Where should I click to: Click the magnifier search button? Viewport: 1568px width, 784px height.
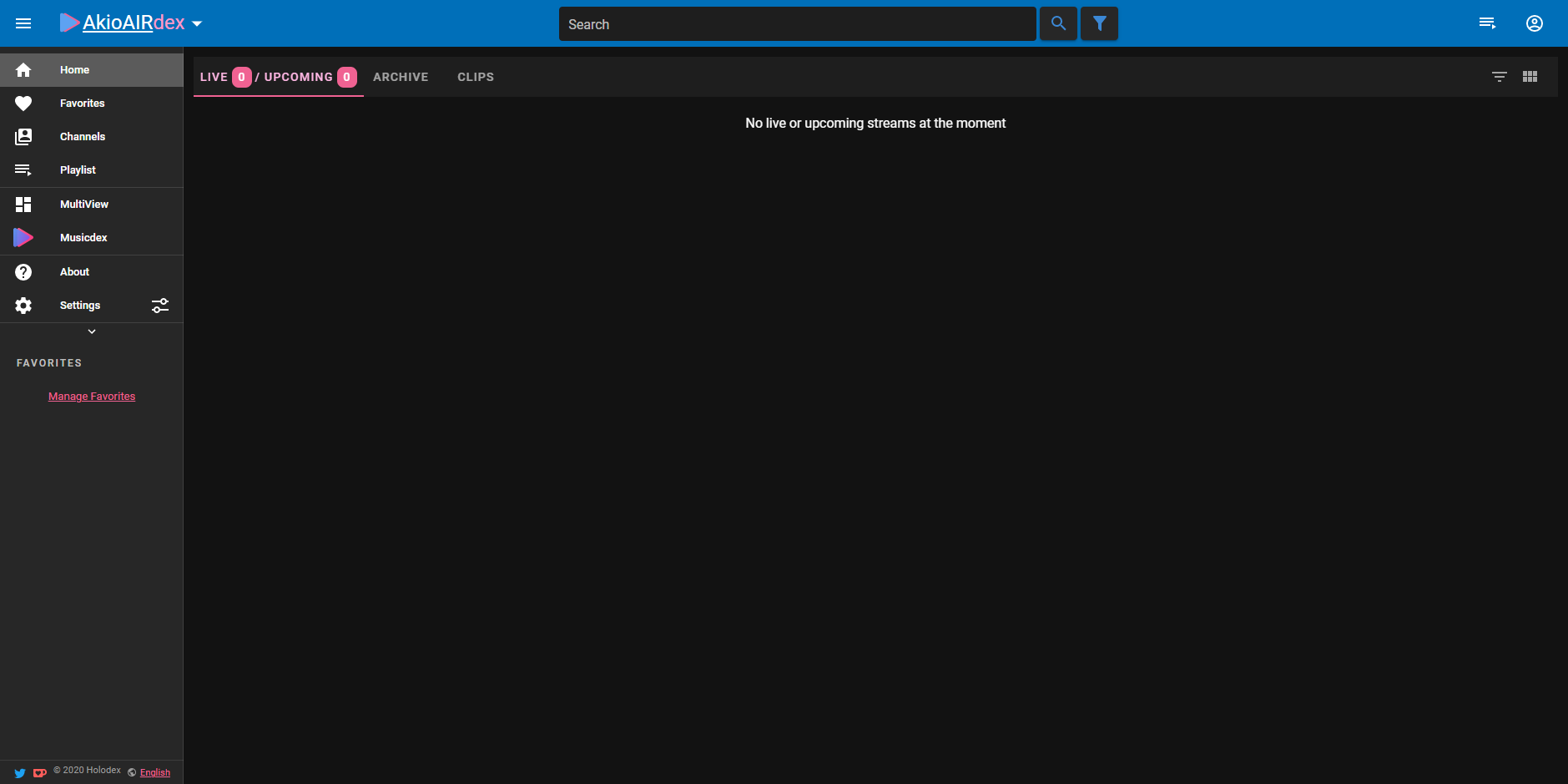point(1058,23)
